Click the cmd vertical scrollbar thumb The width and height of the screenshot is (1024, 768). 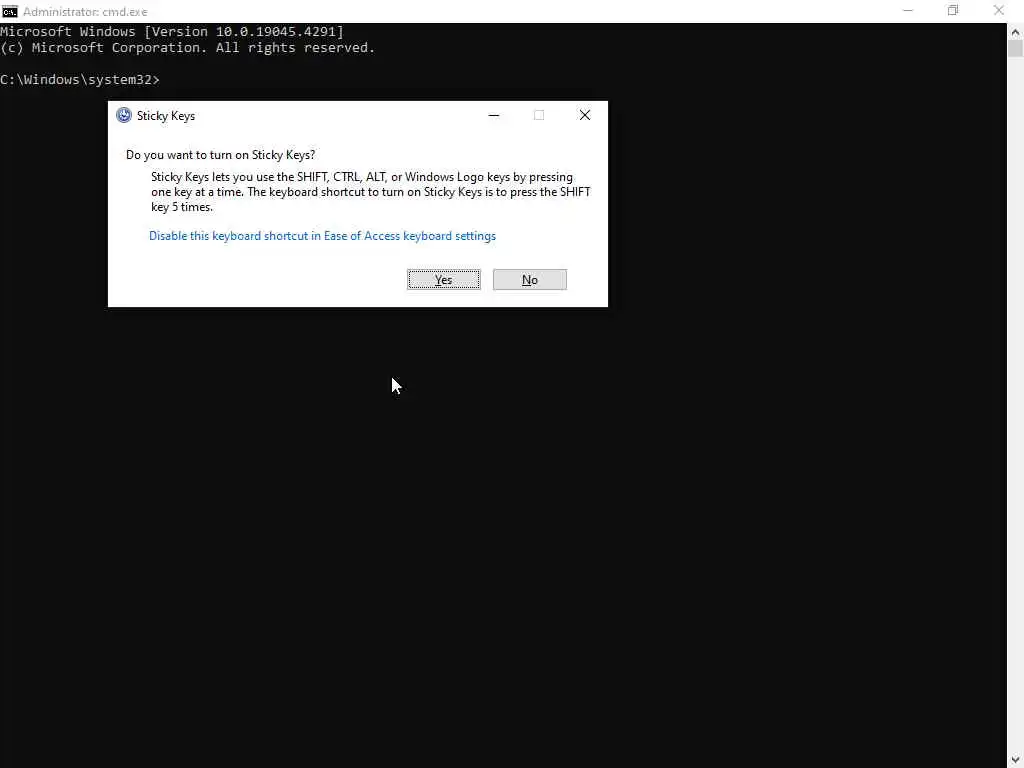[x=1015, y=49]
